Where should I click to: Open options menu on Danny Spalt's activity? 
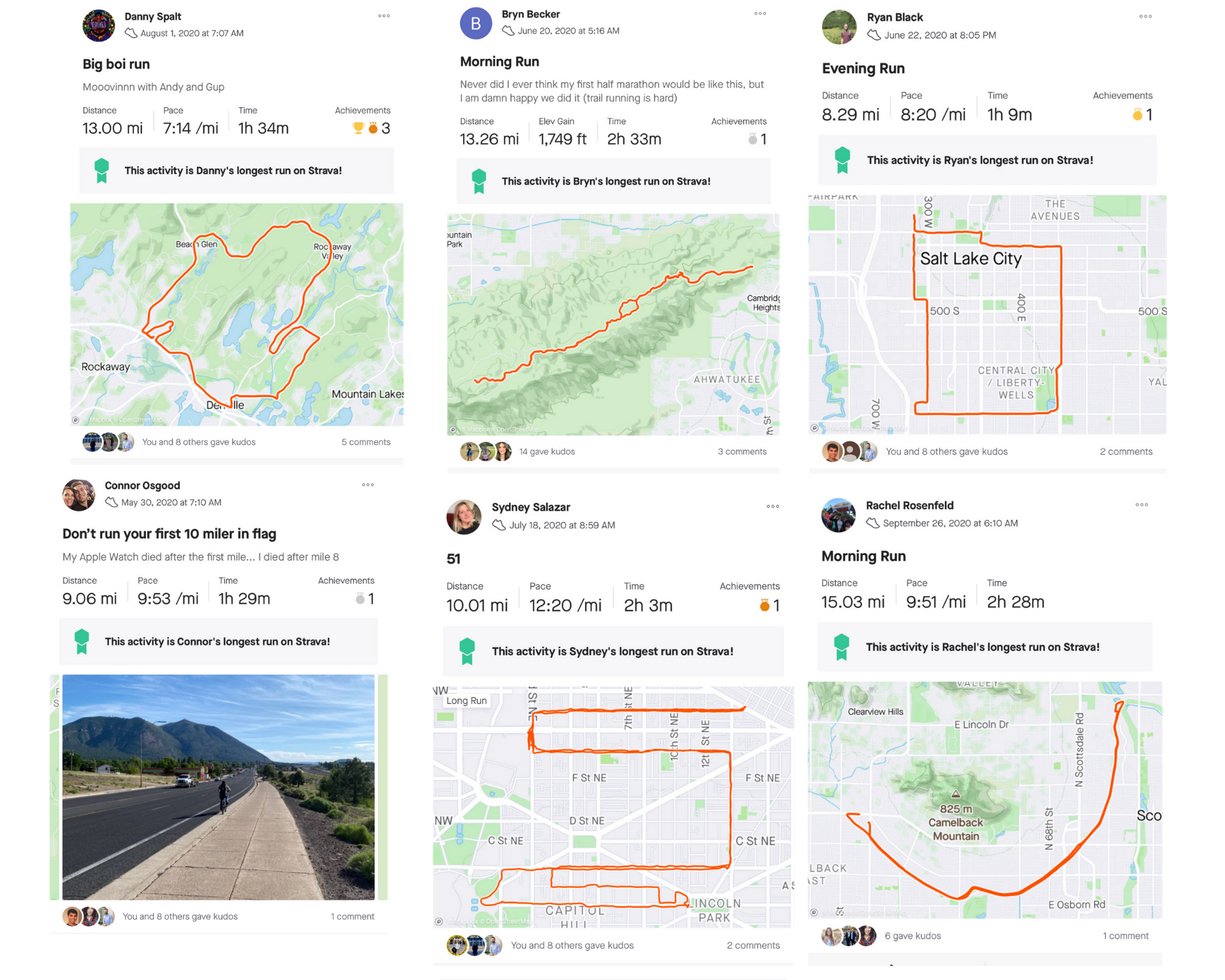[384, 16]
